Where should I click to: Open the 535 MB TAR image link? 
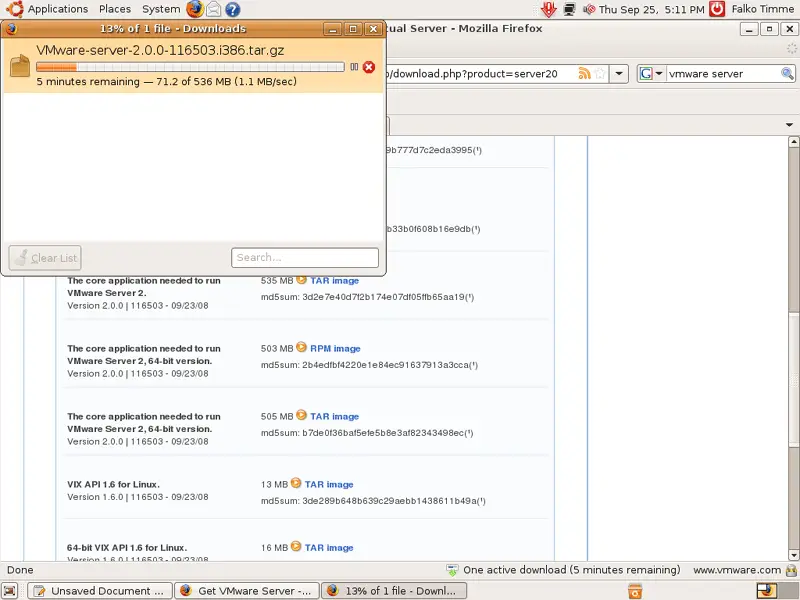point(334,281)
